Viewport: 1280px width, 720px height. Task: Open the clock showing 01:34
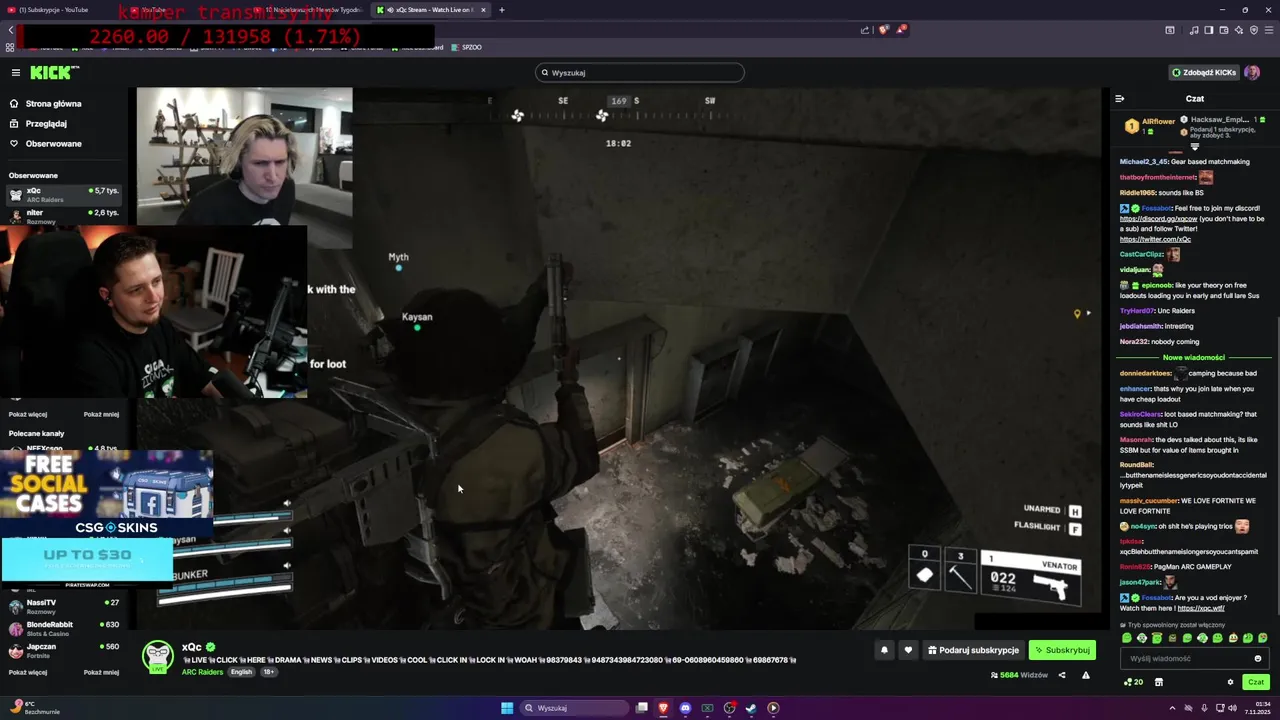click(x=1257, y=708)
